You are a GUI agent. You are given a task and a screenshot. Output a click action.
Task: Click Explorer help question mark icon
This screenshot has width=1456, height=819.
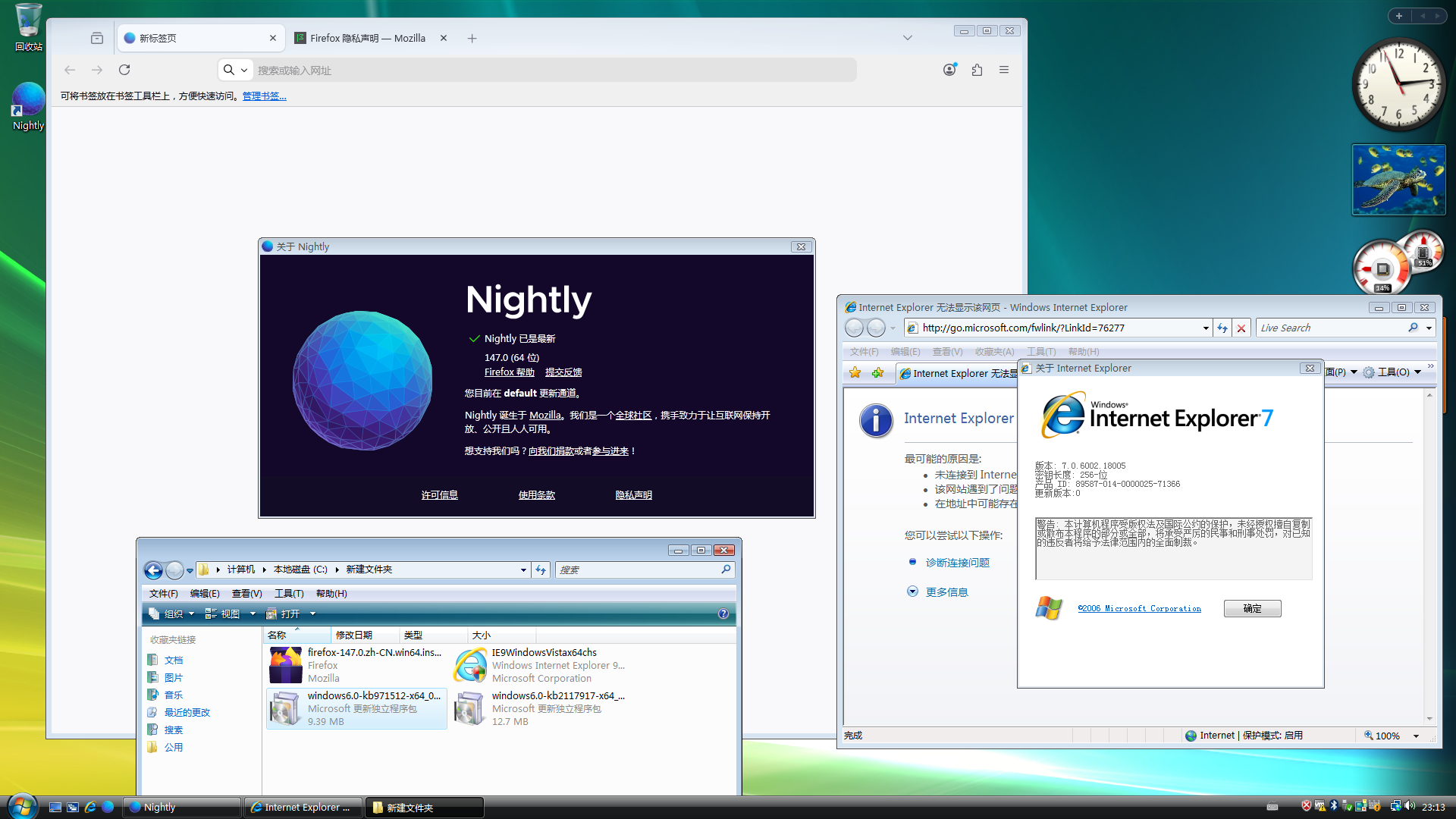click(x=723, y=613)
